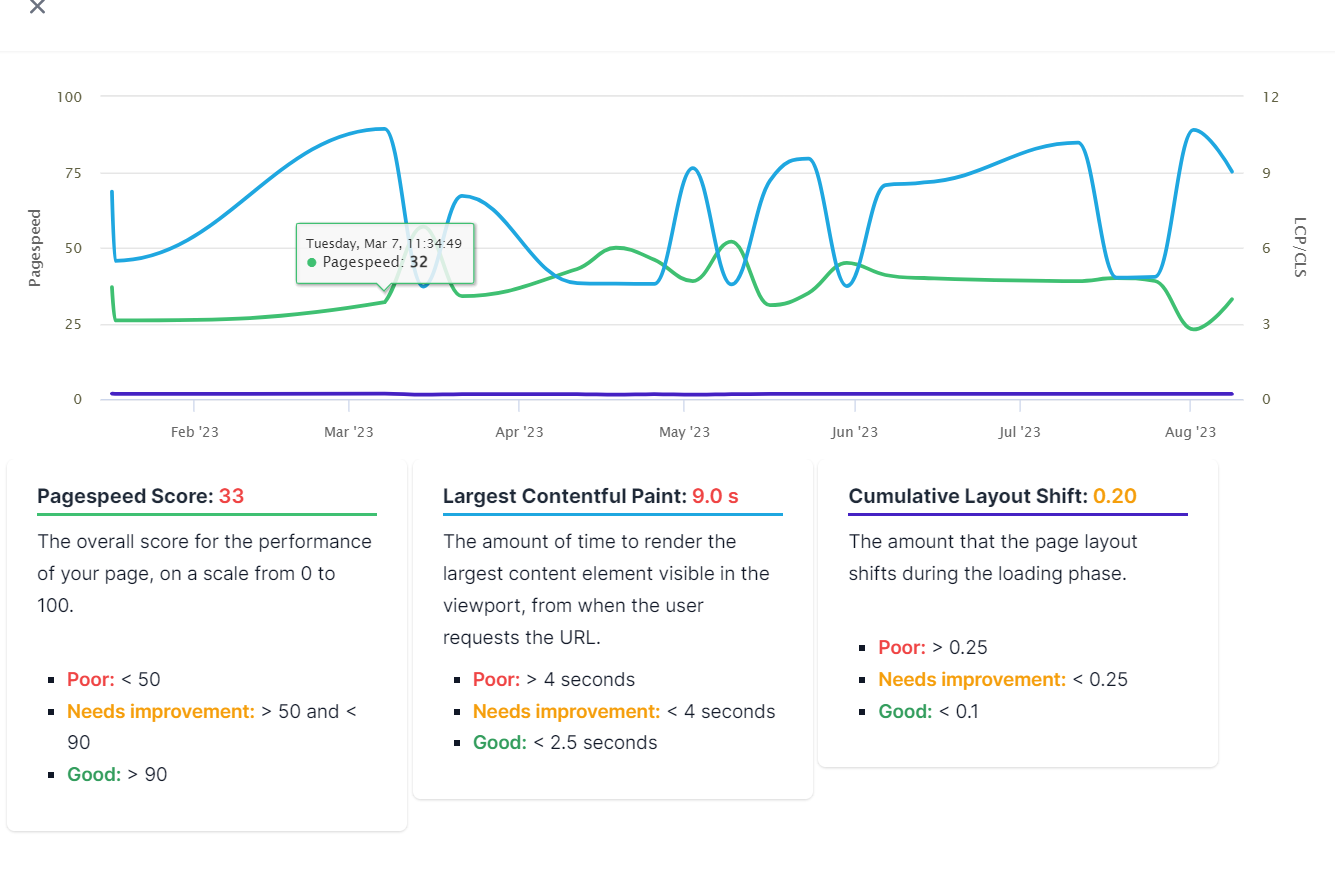Click the Aug '23 axis label
This screenshot has height=872, width=1335.
(1191, 432)
